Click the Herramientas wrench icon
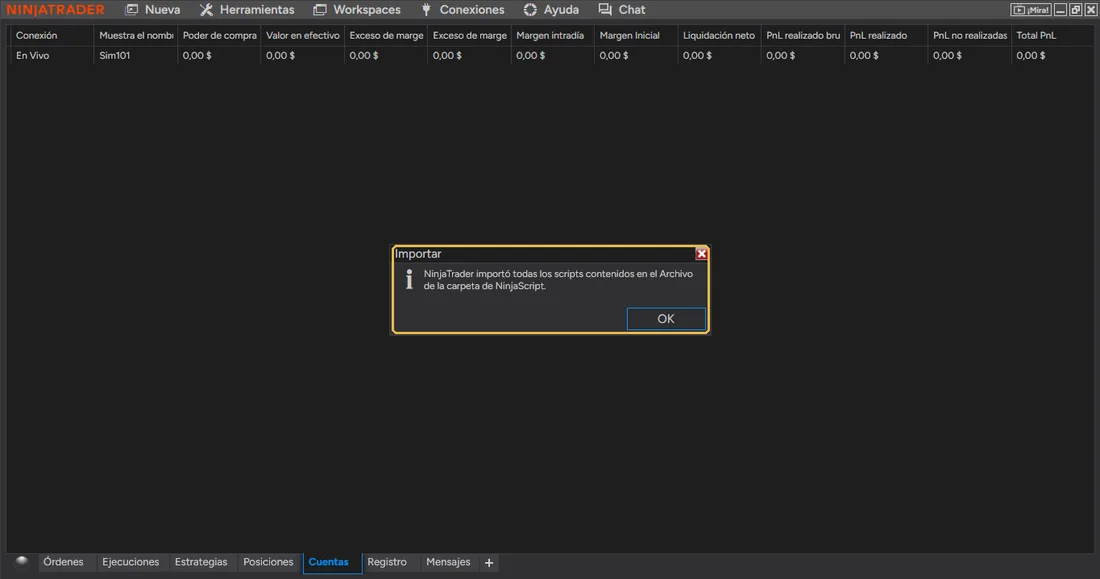This screenshot has width=1100, height=579. click(x=206, y=10)
